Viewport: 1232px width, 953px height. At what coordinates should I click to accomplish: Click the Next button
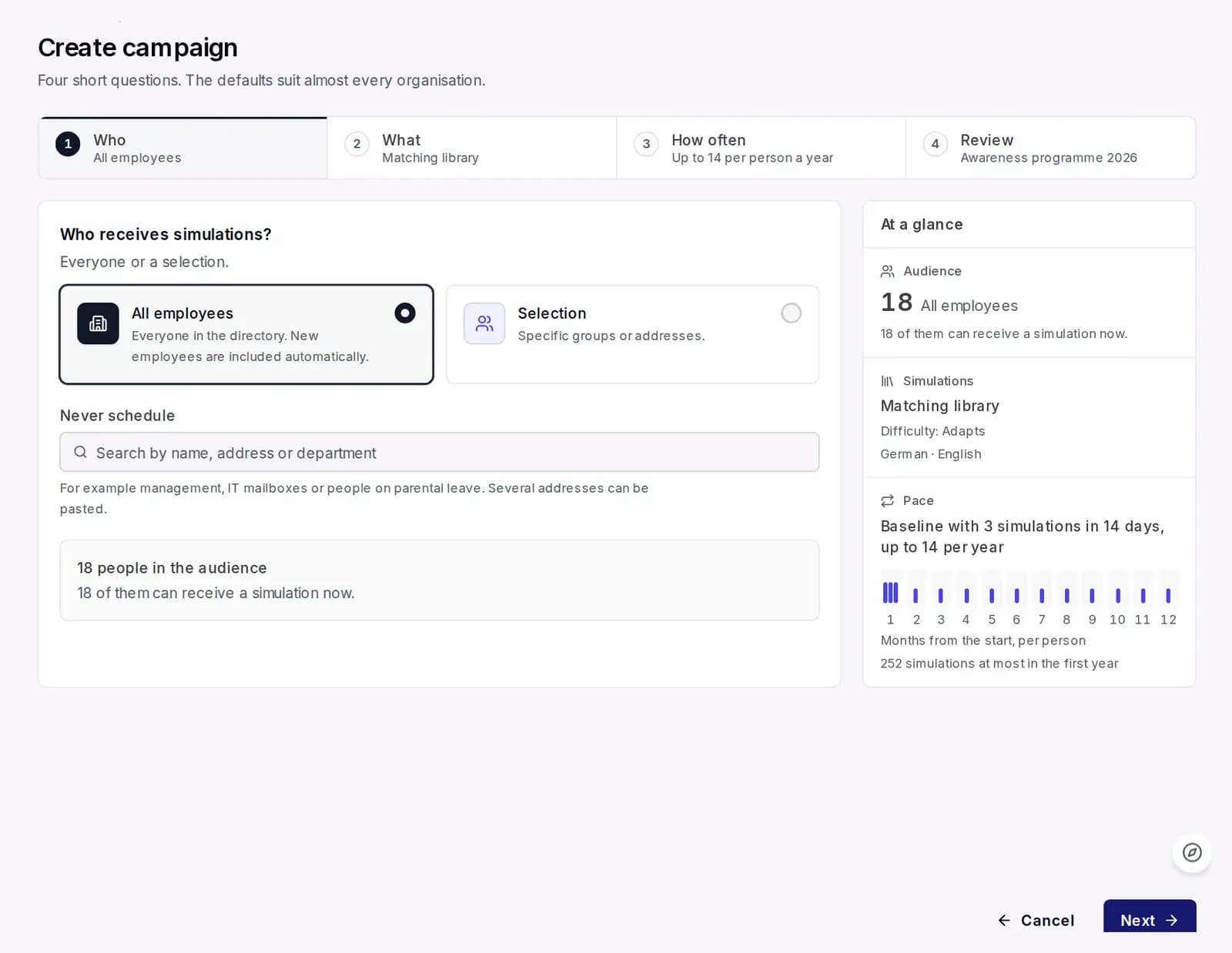1150,920
